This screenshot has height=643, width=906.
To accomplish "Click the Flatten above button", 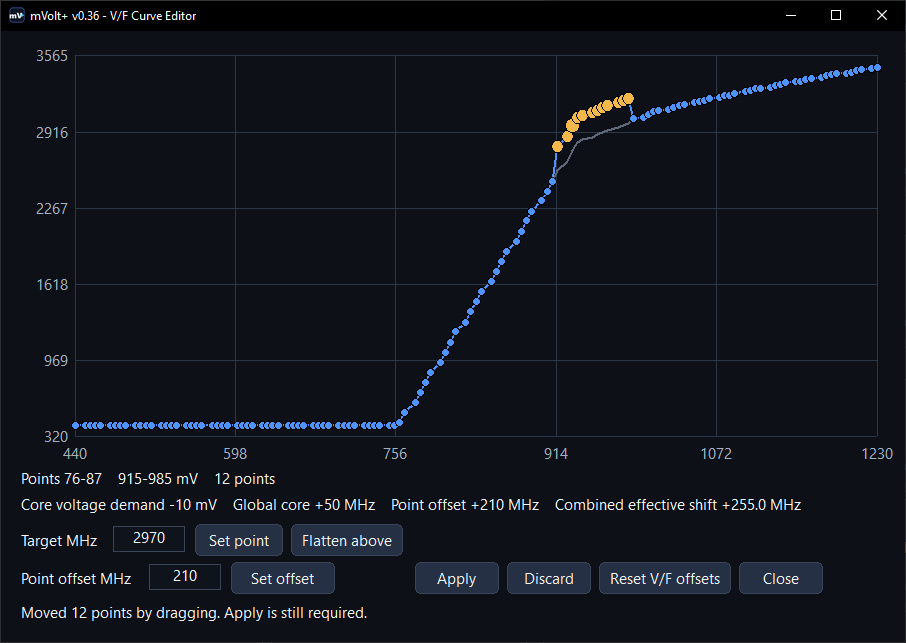I will pyautogui.click(x=347, y=540).
